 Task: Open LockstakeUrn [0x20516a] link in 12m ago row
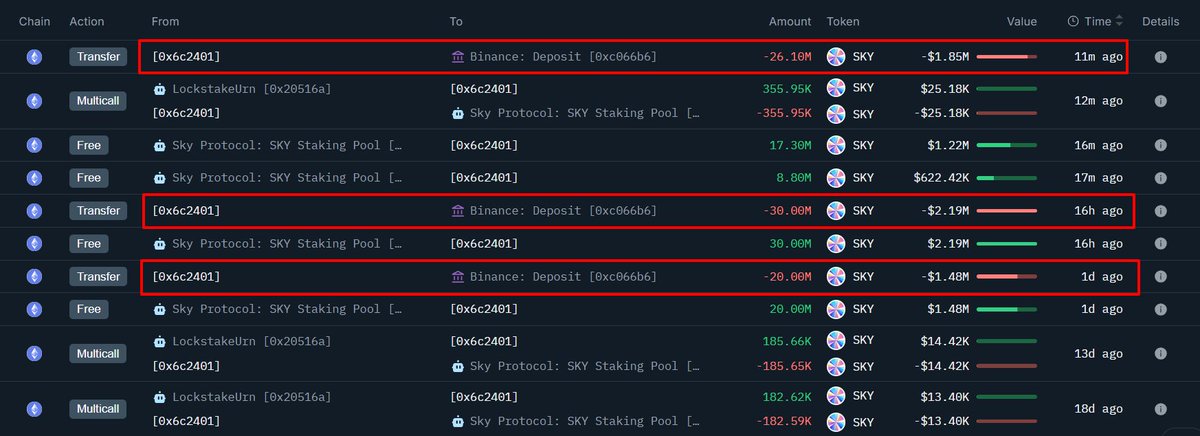point(251,89)
